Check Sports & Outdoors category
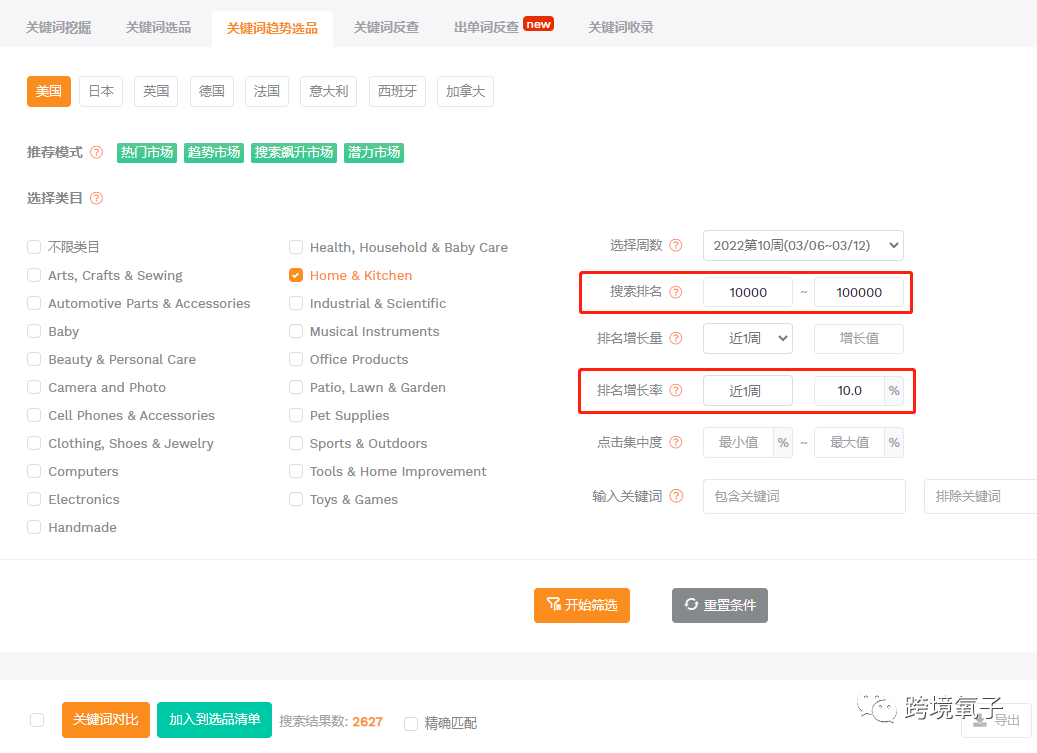The height and width of the screenshot is (753, 1037). [x=296, y=443]
